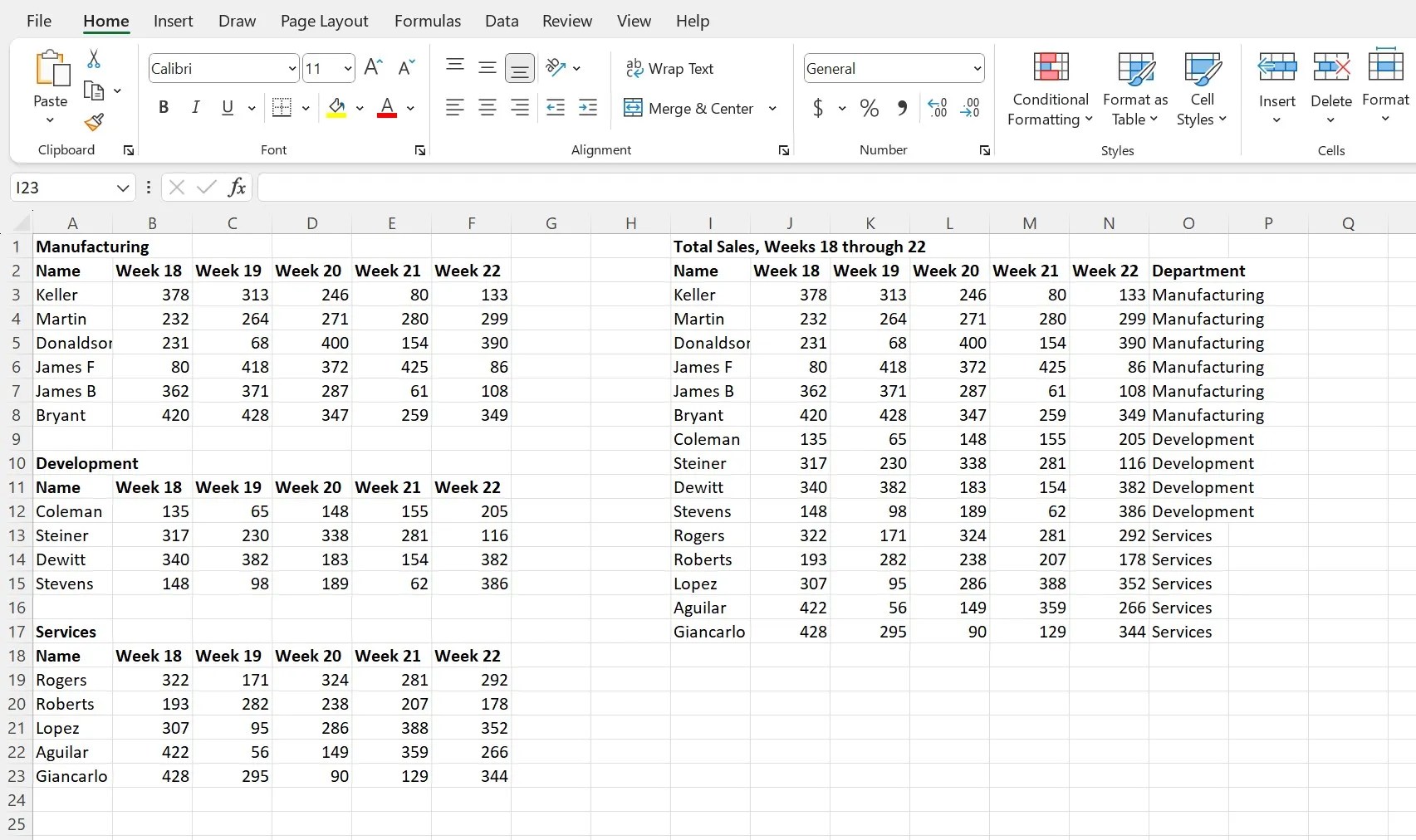
Task: Open the border style dropdown arrow
Action: pyautogui.click(x=305, y=108)
